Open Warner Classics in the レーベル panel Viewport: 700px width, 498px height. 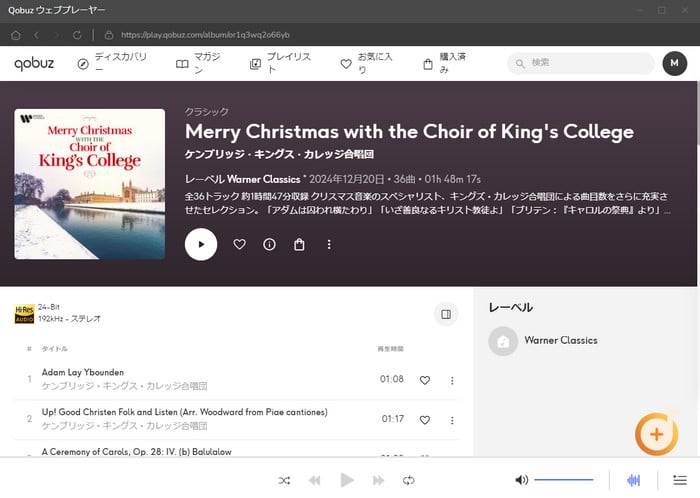[561, 340]
